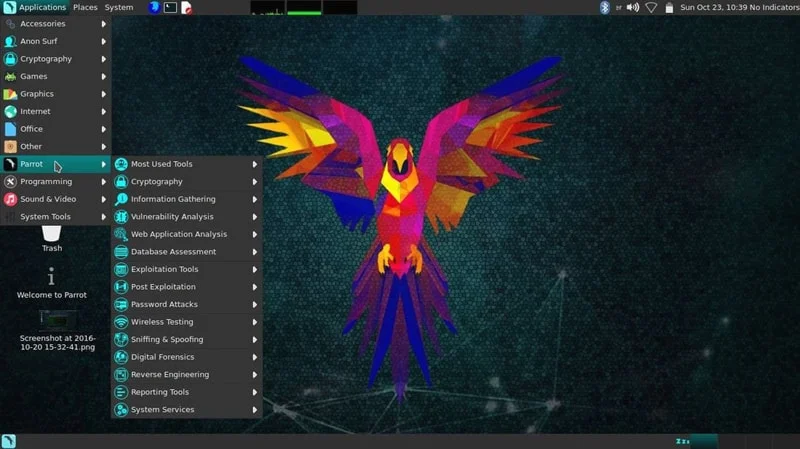Click the Applications menu button
The image size is (800, 449).
(x=34, y=7)
